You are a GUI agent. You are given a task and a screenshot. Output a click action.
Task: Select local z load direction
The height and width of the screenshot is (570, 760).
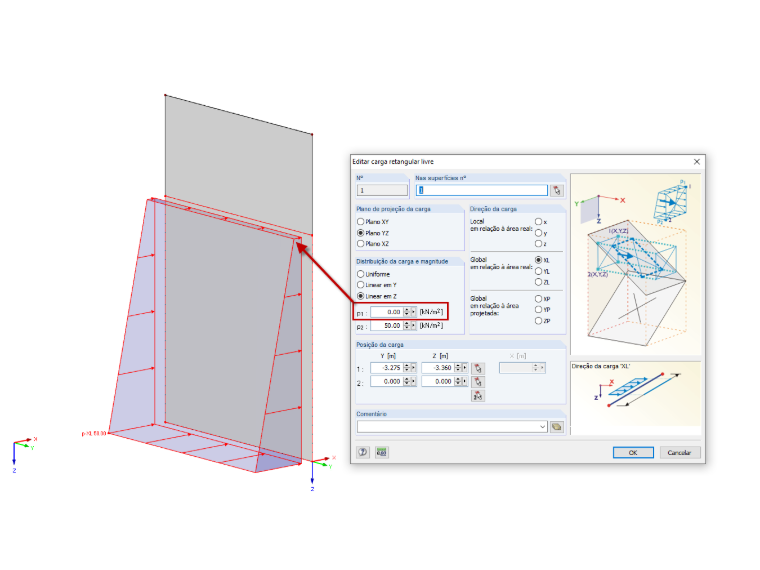coord(538,243)
